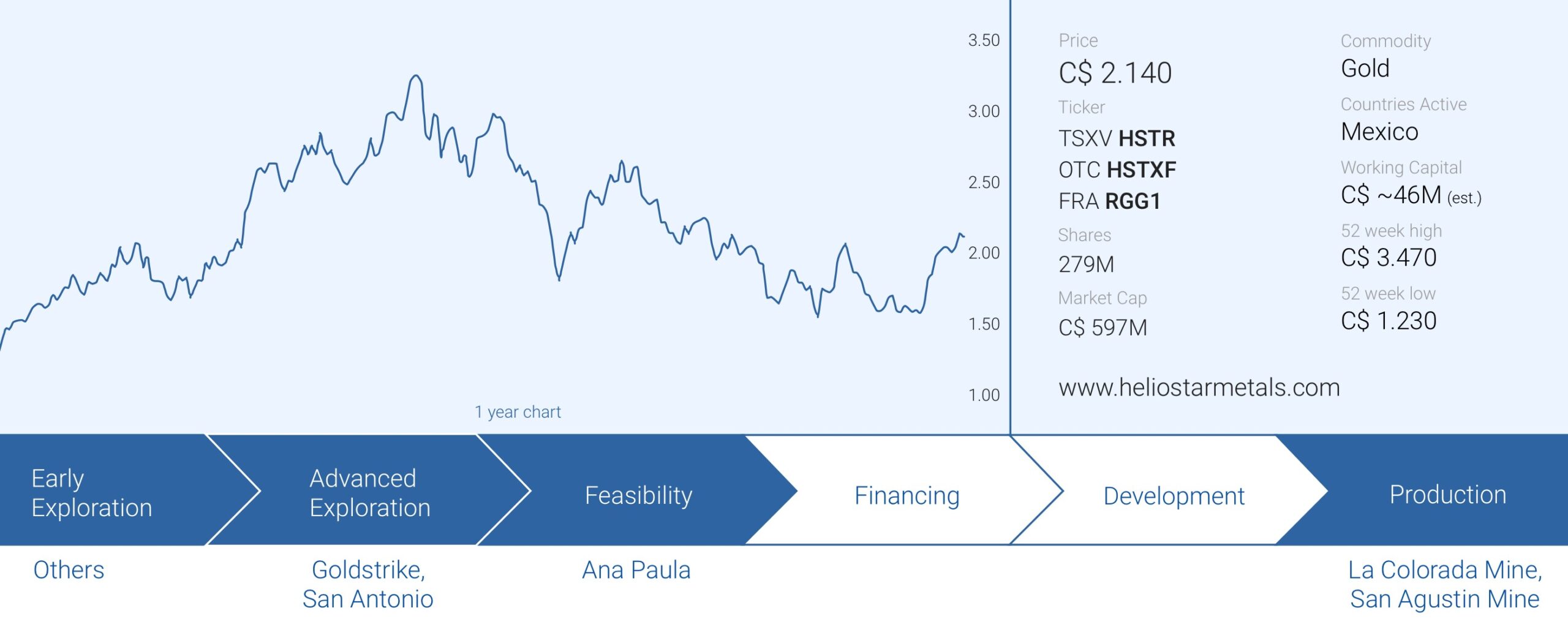This screenshot has width=1568, height=627.
Task: Click the TSXV HSTR ticker
Action: coord(1117,138)
